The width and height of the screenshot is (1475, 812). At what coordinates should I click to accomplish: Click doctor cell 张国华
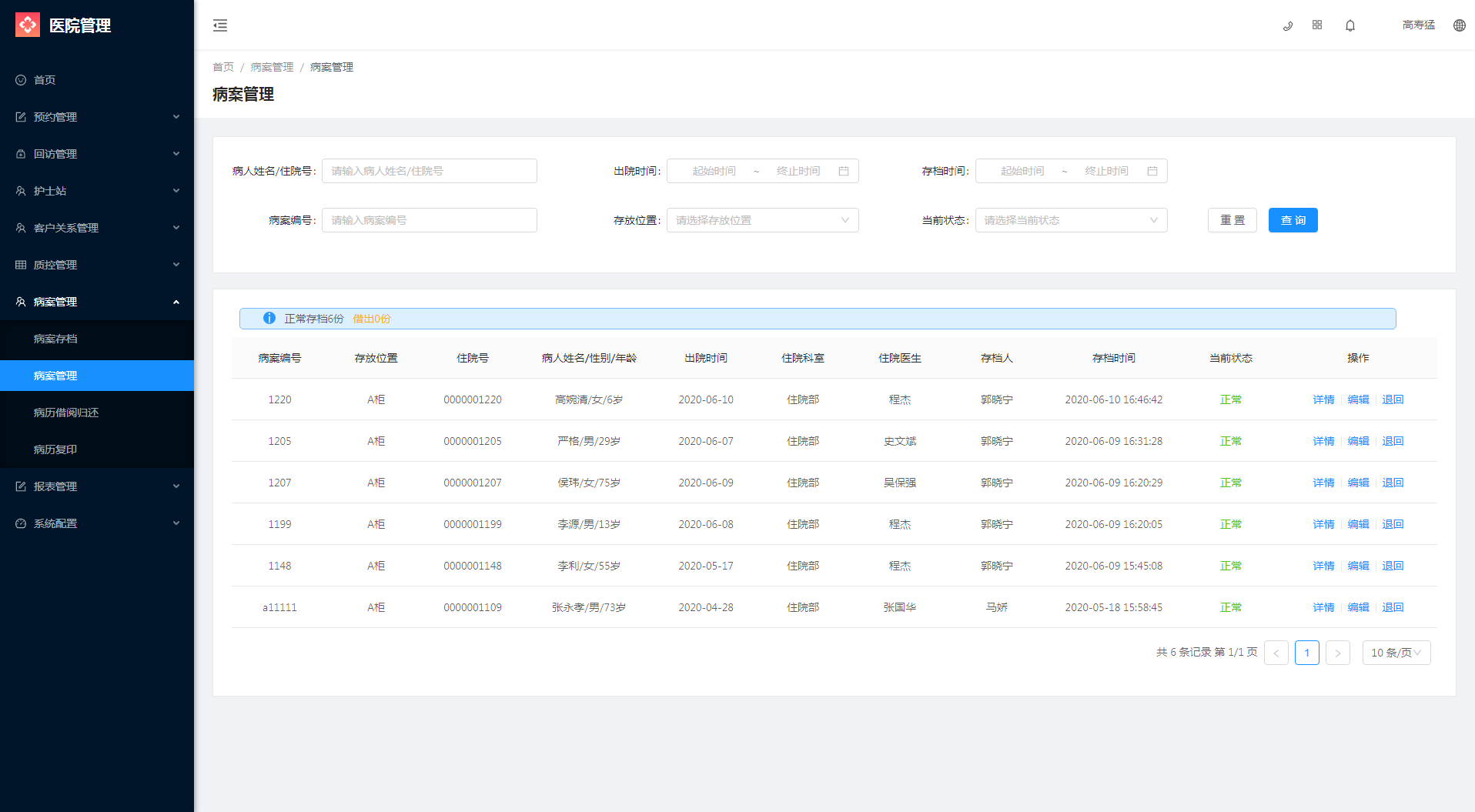pos(900,607)
